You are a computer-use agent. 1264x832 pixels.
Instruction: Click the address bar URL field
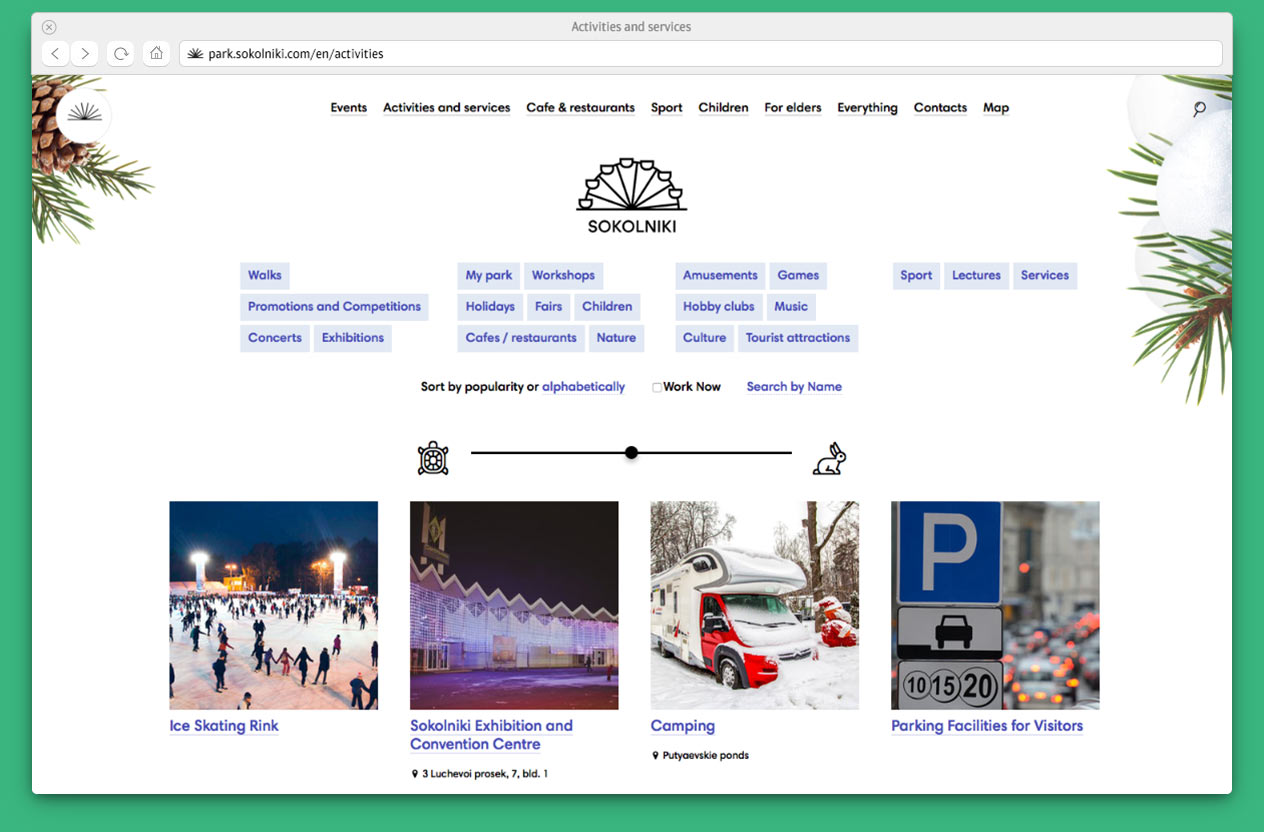(x=700, y=54)
